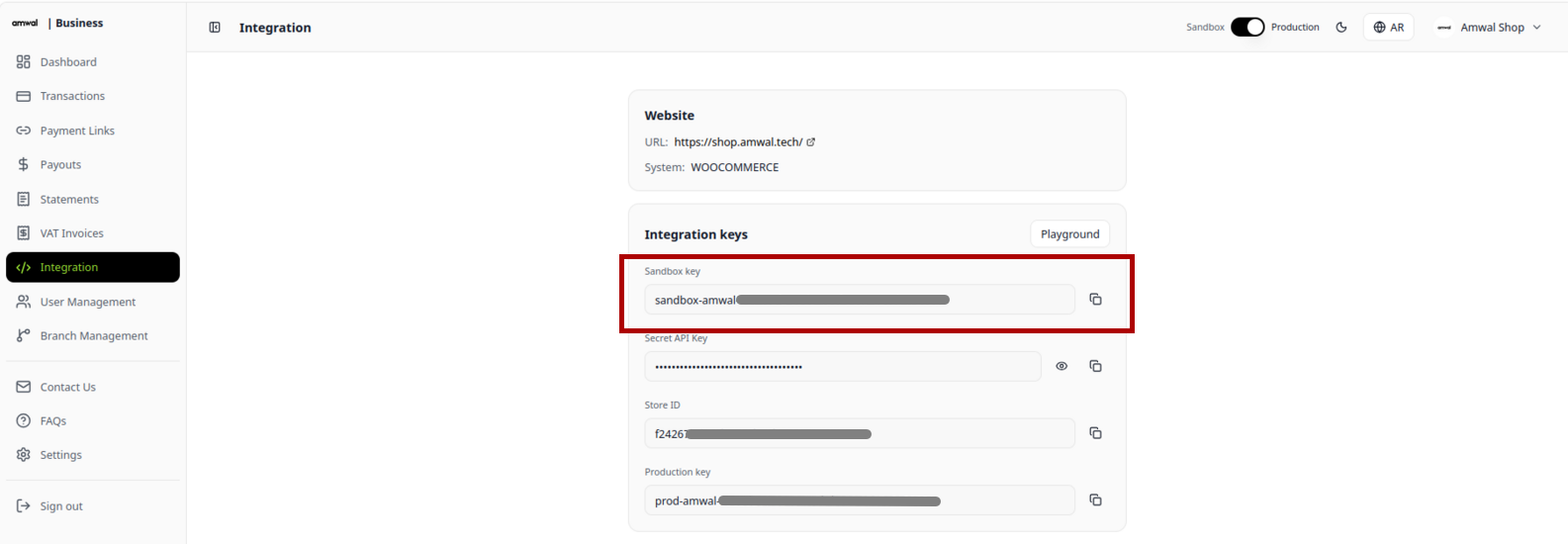Copy the Sandbox key
Image resolution: width=1568 pixels, height=544 pixels.
point(1095,299)
